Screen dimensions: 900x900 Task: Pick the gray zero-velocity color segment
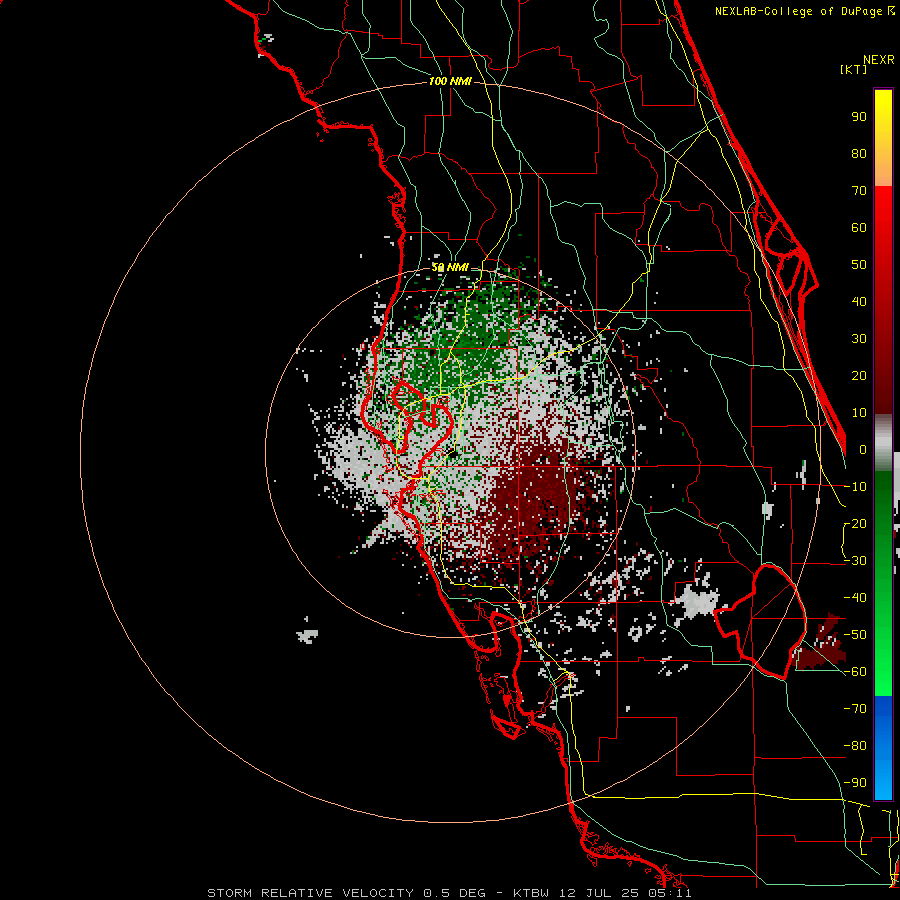883,443
